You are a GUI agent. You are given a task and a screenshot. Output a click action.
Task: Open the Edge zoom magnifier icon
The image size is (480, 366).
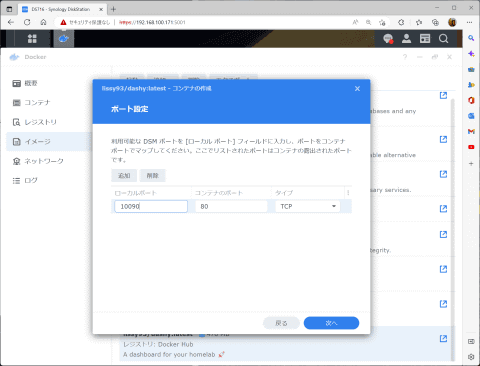click(369, 22)
